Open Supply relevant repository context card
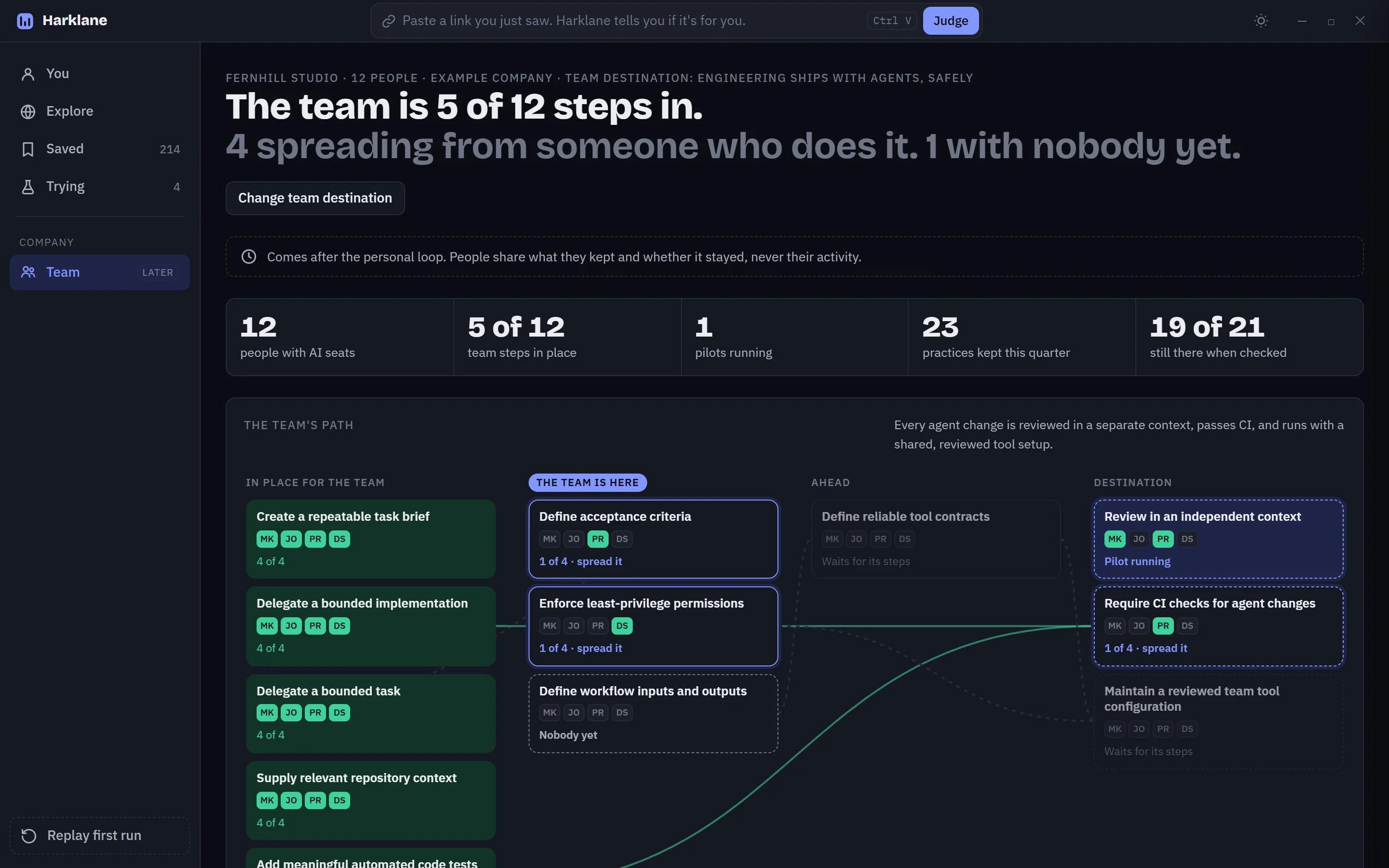 tap(371, 800)
